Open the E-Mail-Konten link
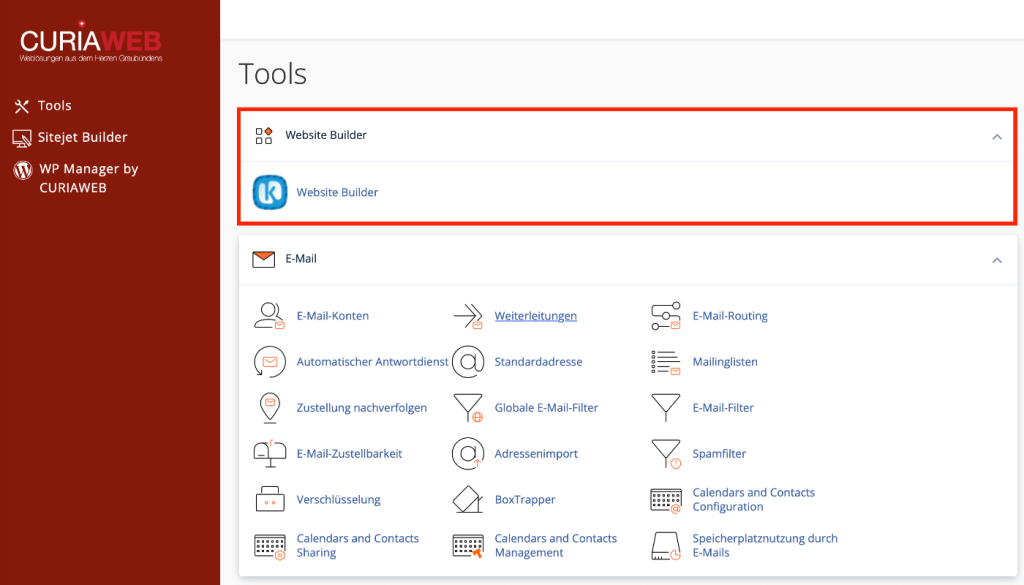This screenshot has width=1024, height=585. [332, 316]
